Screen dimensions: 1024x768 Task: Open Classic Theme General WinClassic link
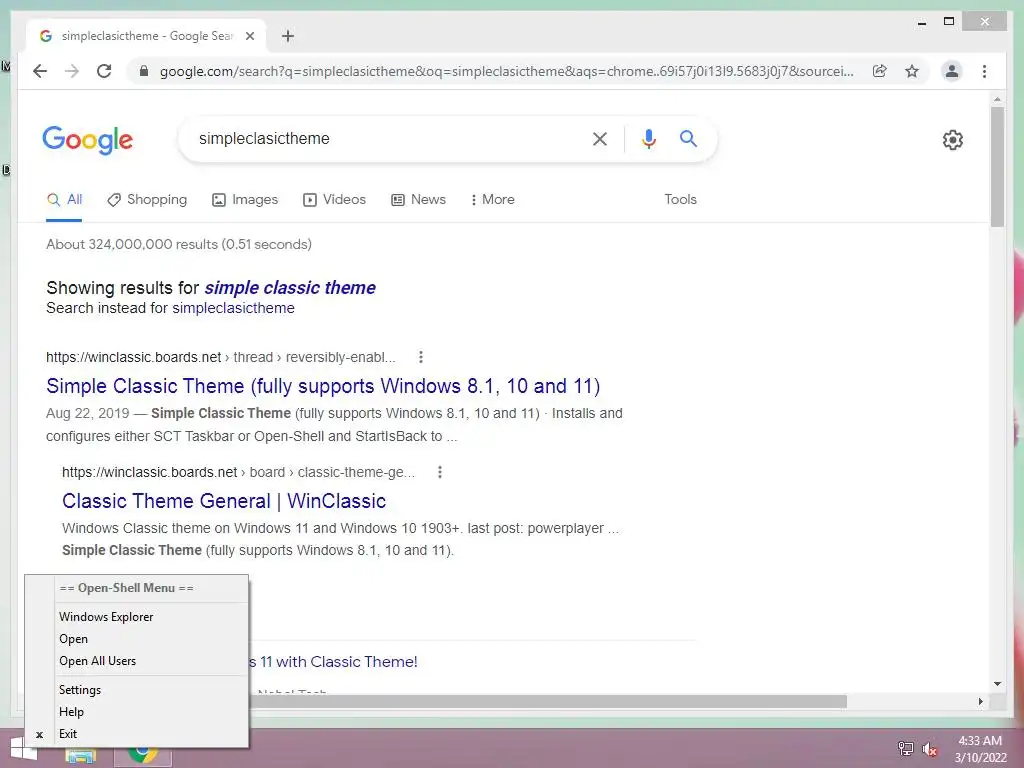coord(224,501)
